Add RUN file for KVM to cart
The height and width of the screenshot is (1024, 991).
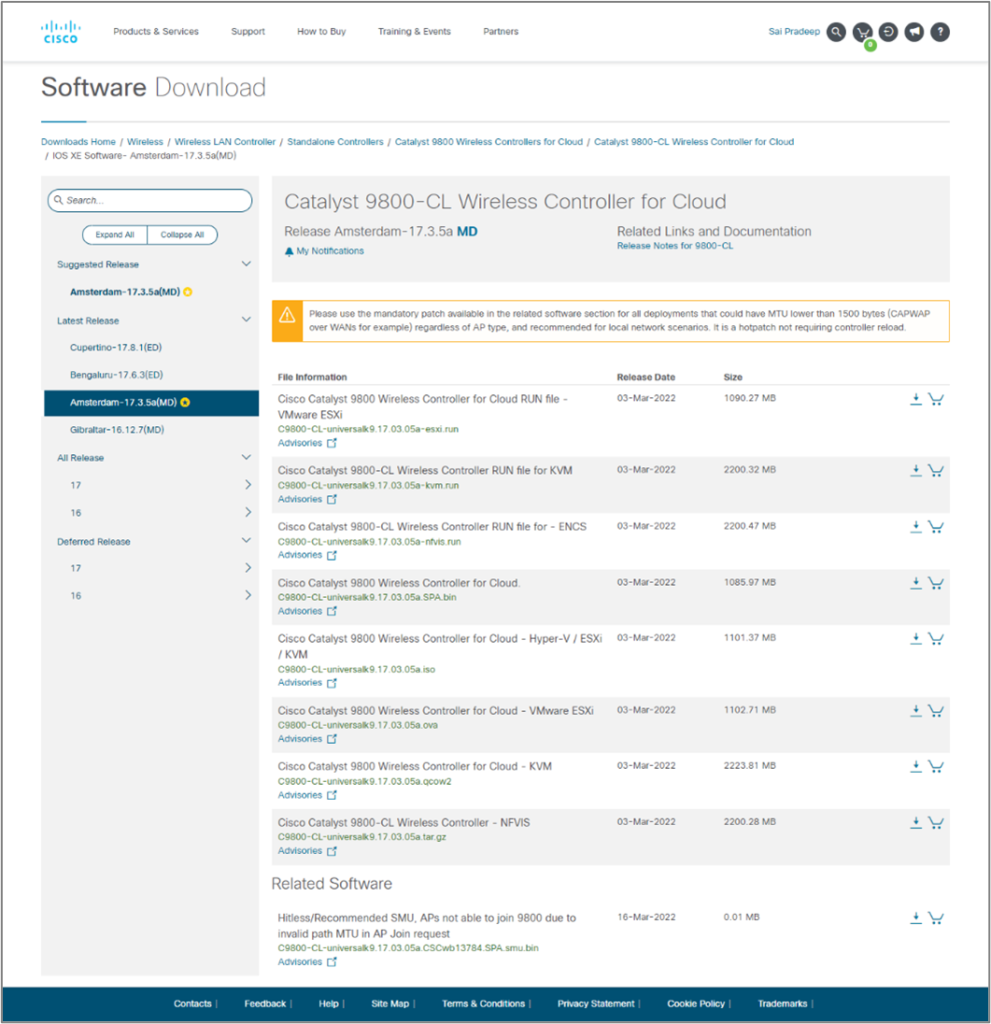click(936, 470)
